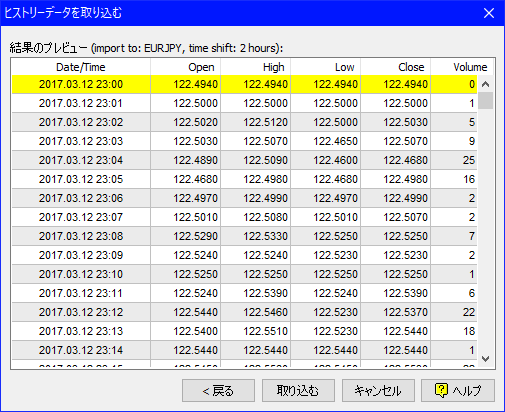Select row dated 2017.03.12 23:06
505x412 pixels.
(244, 198)
